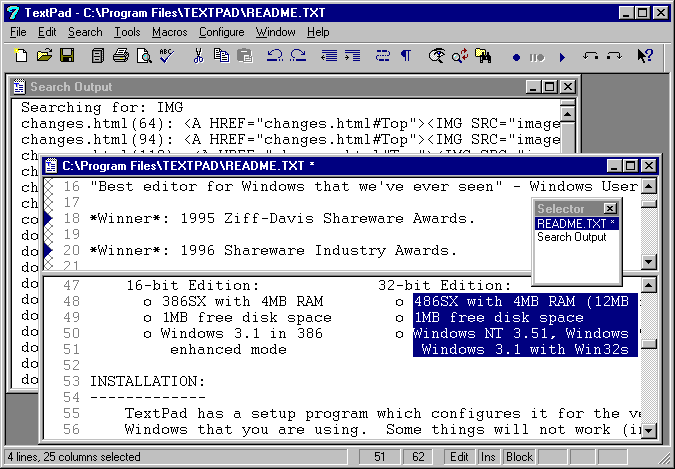Click the '32-bit Edition:' text

(x=444, y=286)
